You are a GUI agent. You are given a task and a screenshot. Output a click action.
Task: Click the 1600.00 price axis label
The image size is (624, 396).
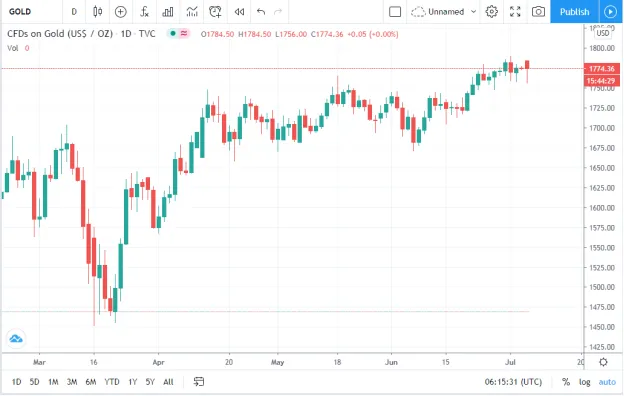click(x=602, y=207)
